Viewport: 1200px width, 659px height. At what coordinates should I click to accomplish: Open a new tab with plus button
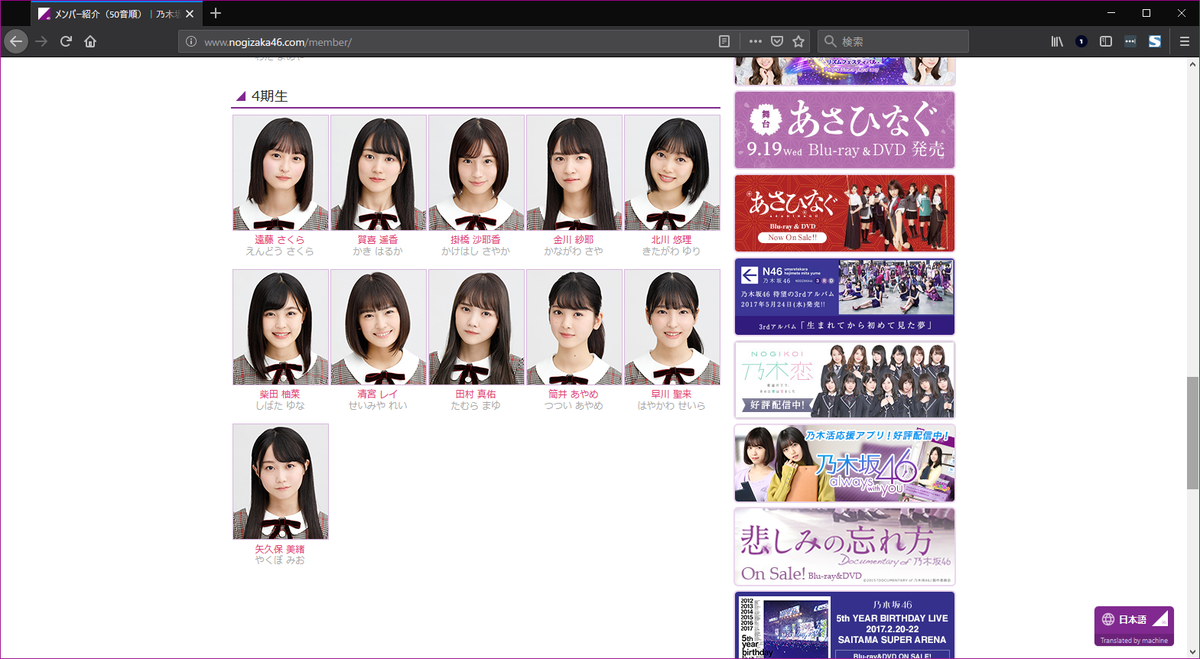[x=215, y=13]
